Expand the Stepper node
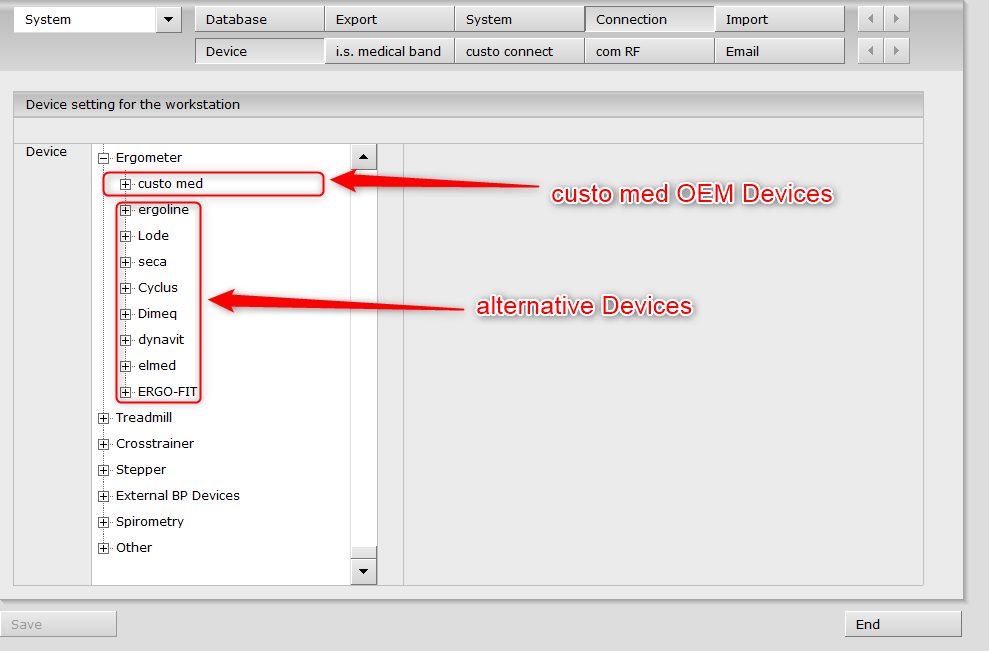The height and width of the screenshot is (651, 989). pyautogui.click(x=103, y=471)
